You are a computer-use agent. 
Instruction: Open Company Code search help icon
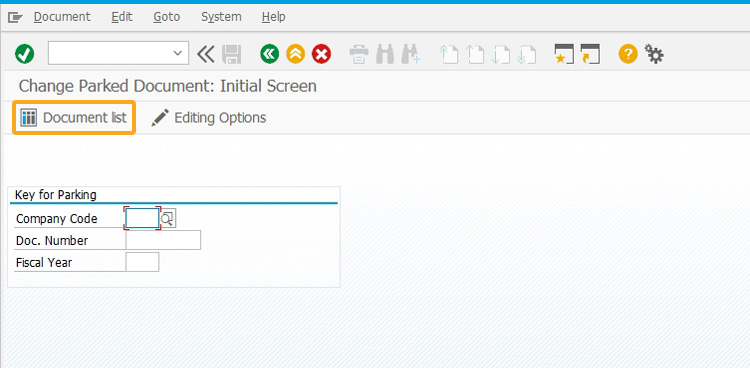(168, 219)
